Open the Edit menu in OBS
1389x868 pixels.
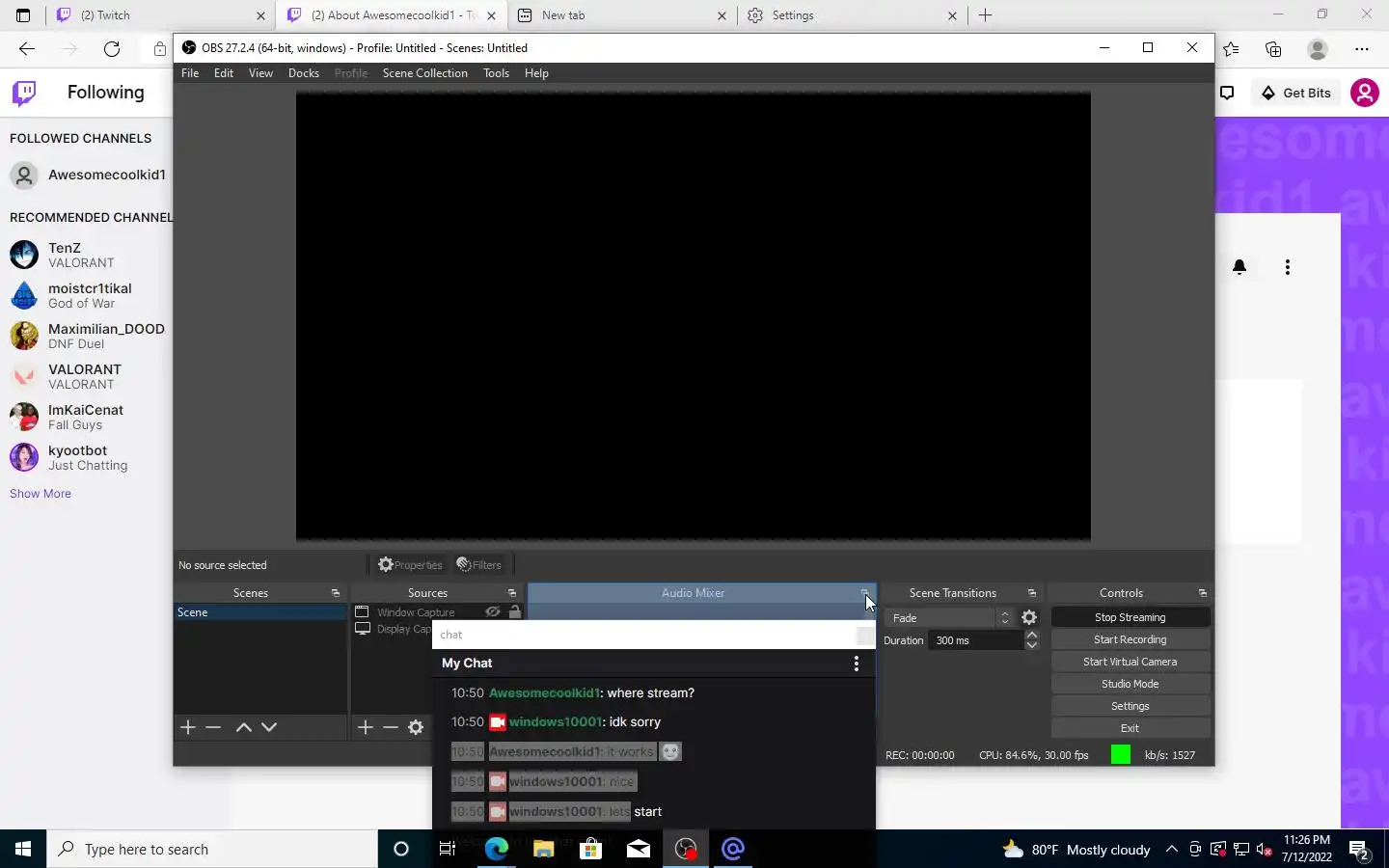(x=224, y=73)
